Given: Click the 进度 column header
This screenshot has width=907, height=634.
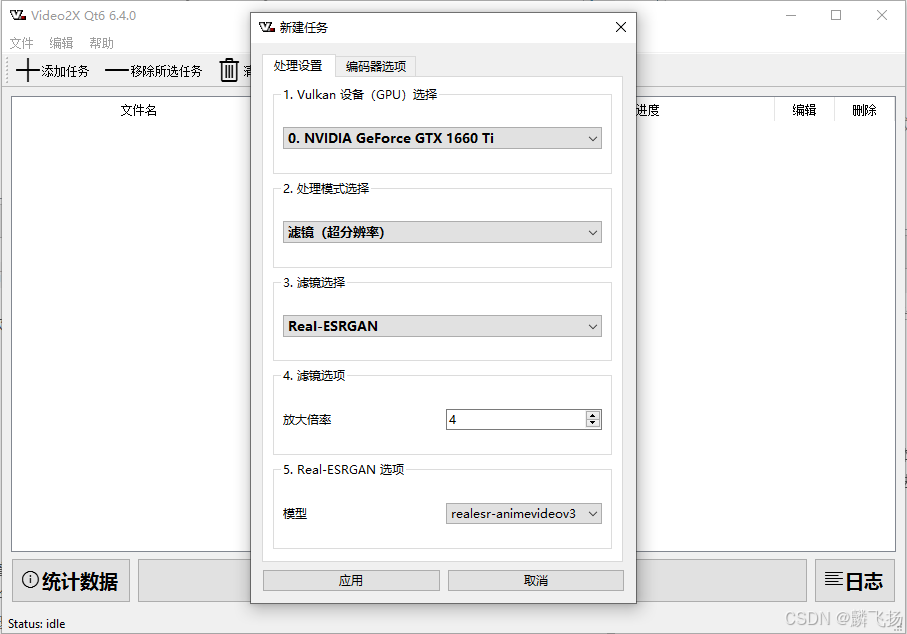Looking at the screenshot, I should [x=647, y=110].
